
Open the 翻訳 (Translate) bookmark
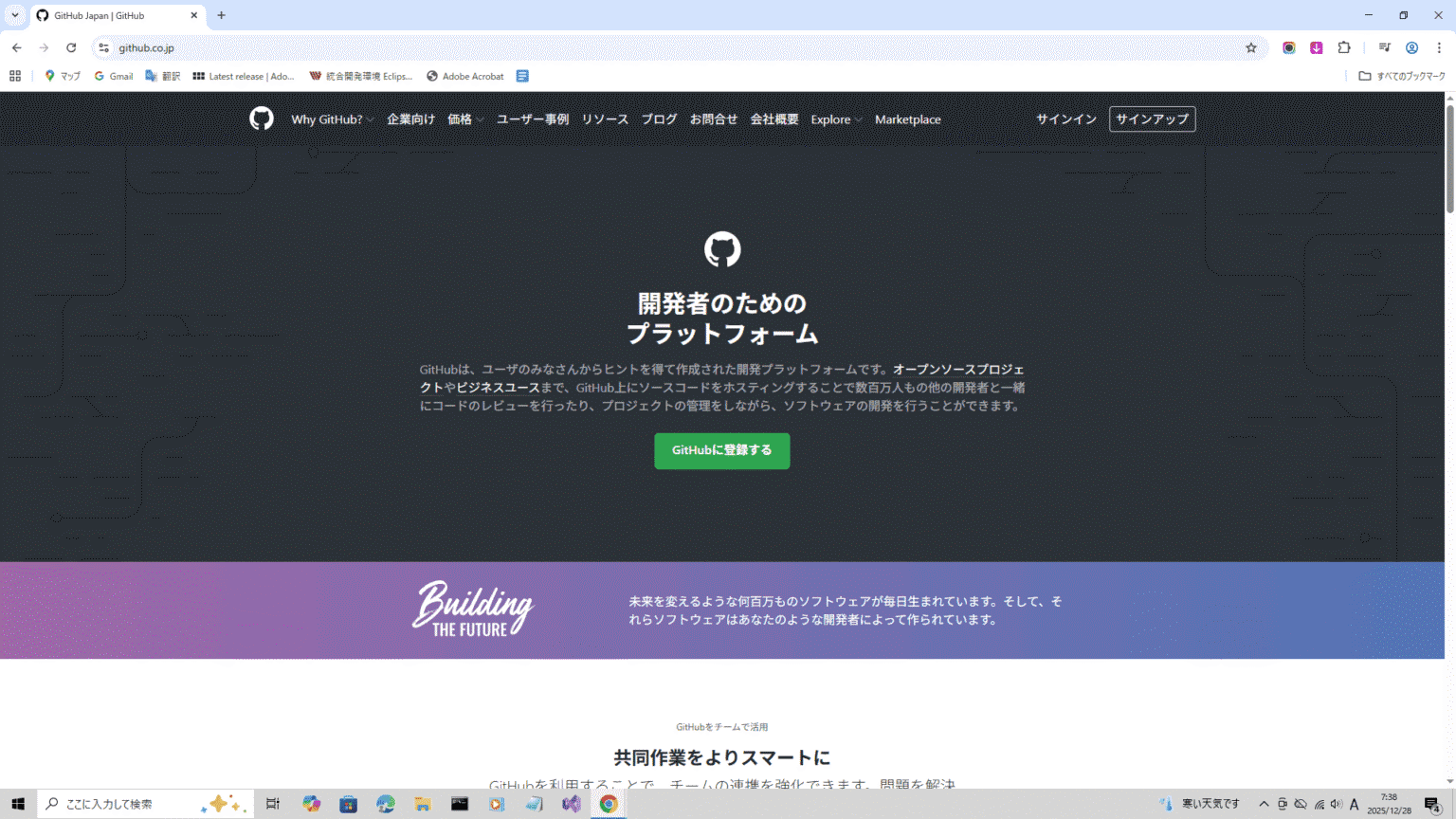tap(162, 76)
